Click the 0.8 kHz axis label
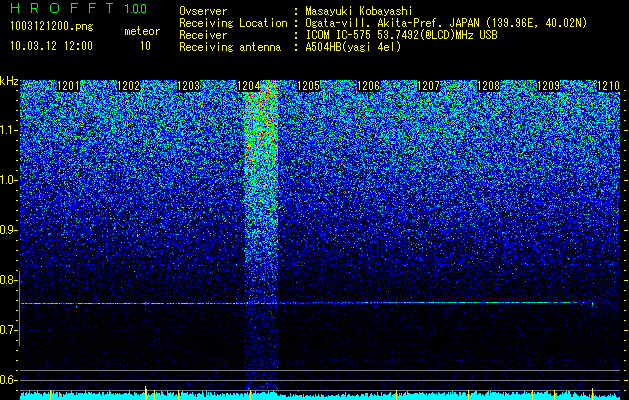629x400 pixels. tap(9, 280)
